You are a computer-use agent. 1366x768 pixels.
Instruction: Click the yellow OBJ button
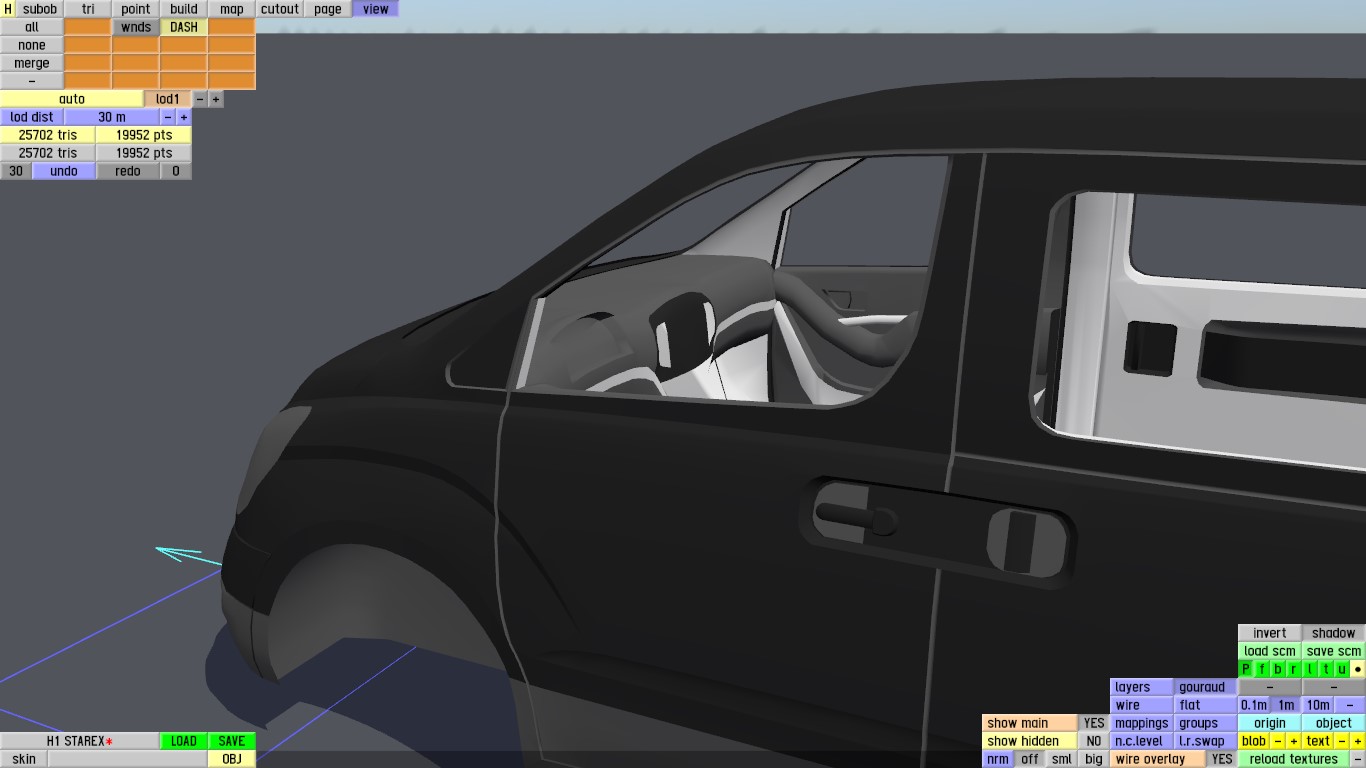coord(232,759)
